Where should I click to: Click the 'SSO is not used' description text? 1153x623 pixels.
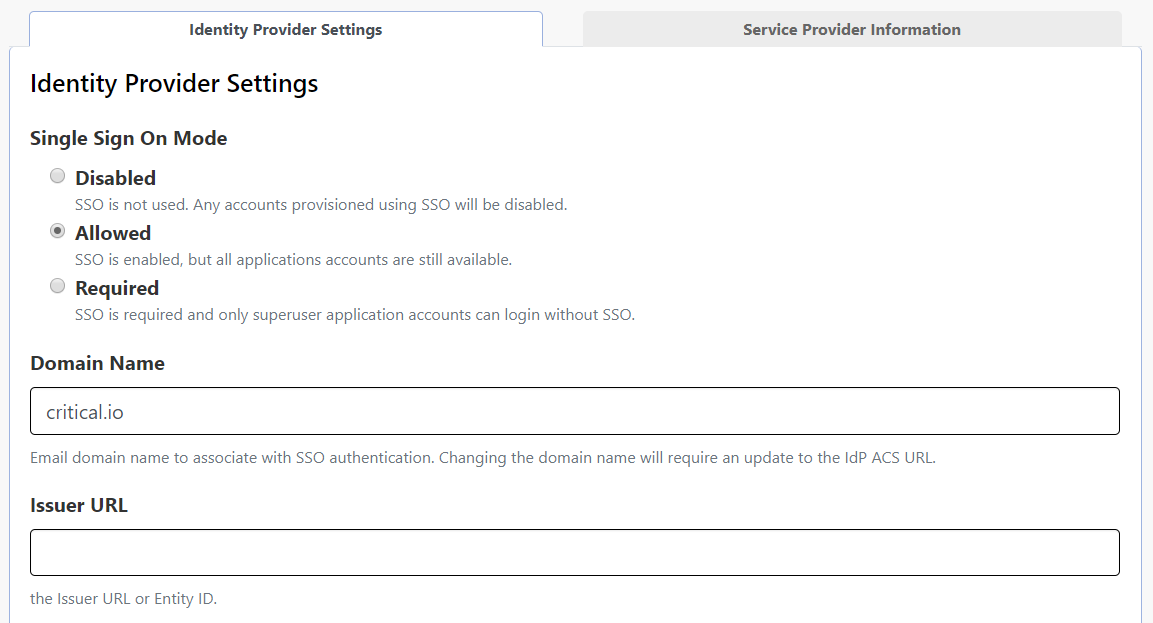[321, 205]
